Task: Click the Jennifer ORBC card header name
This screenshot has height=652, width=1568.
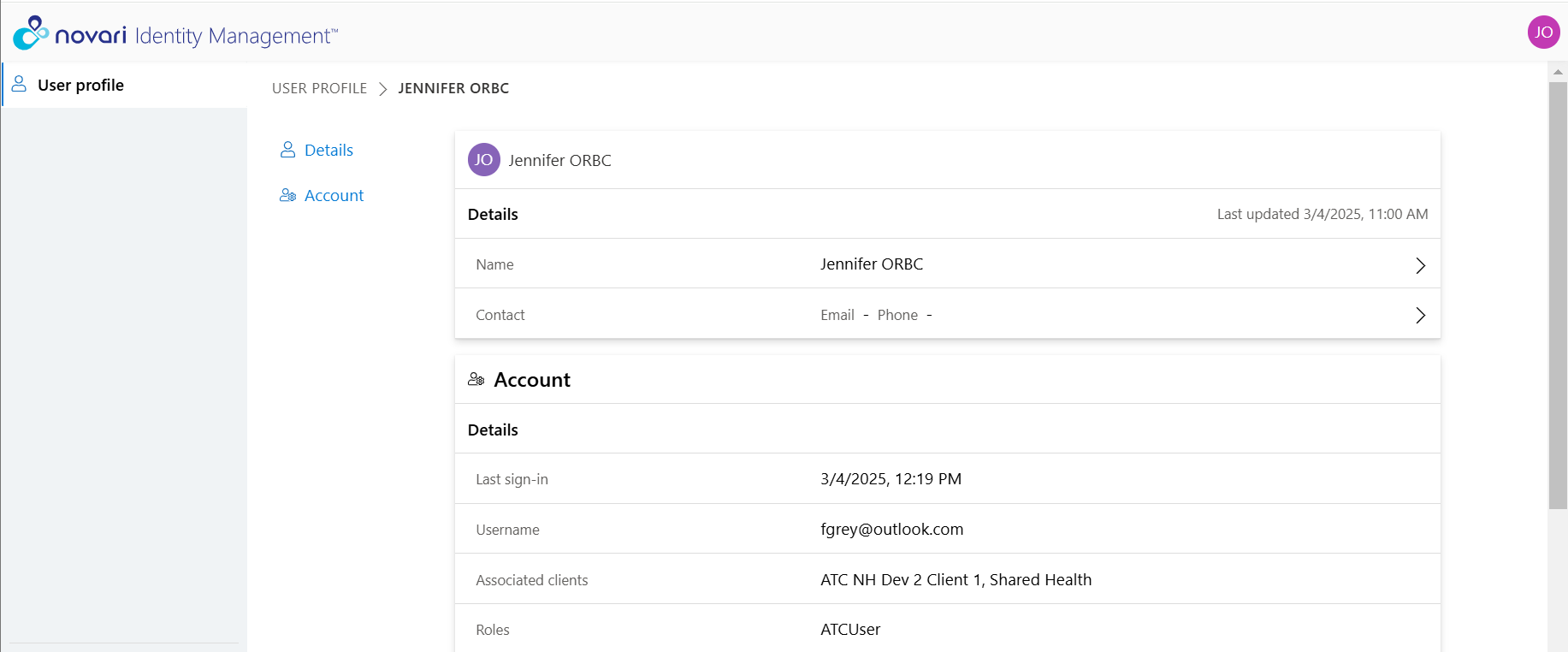Action: pyautogui.click(x=559, y=160)
